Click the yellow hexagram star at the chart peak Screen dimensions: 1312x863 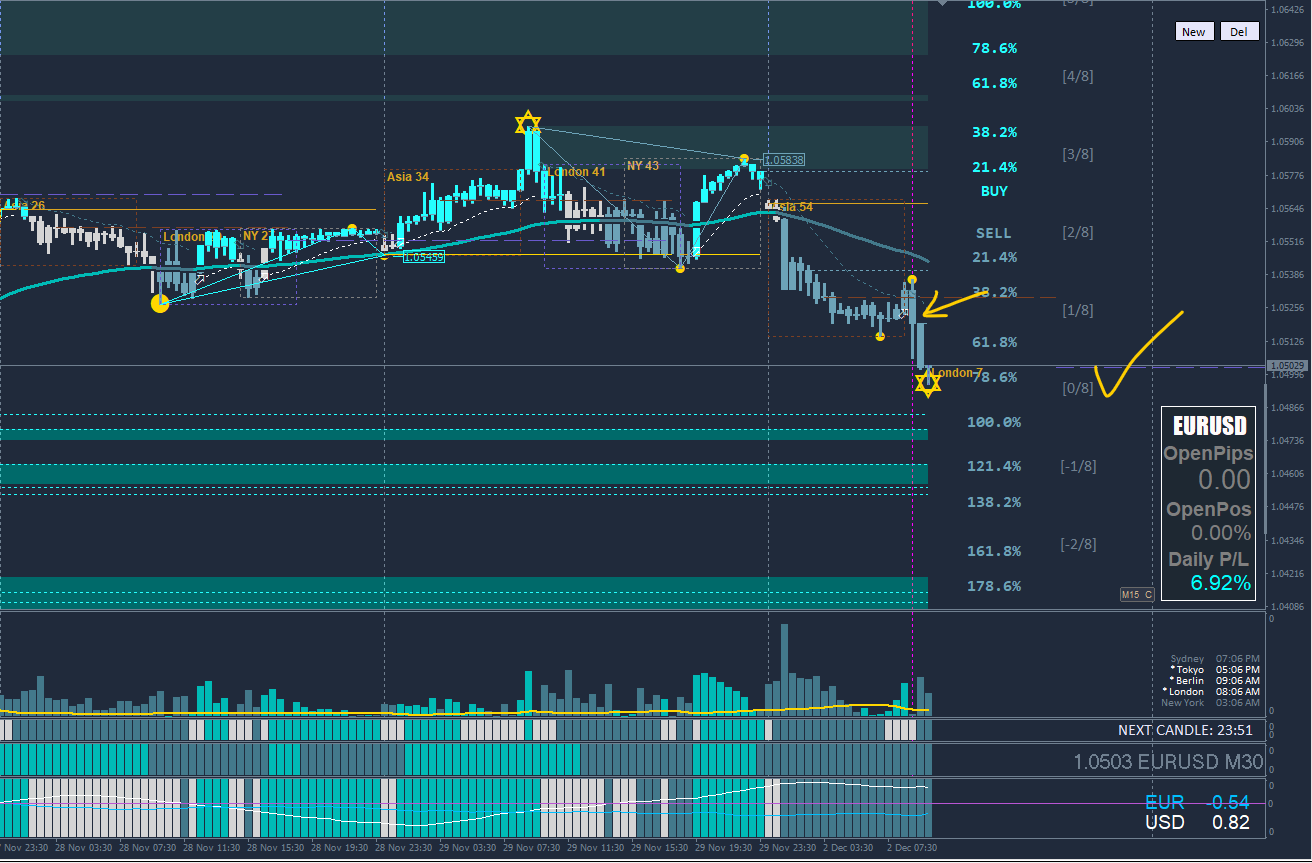[x=528, y=124]
